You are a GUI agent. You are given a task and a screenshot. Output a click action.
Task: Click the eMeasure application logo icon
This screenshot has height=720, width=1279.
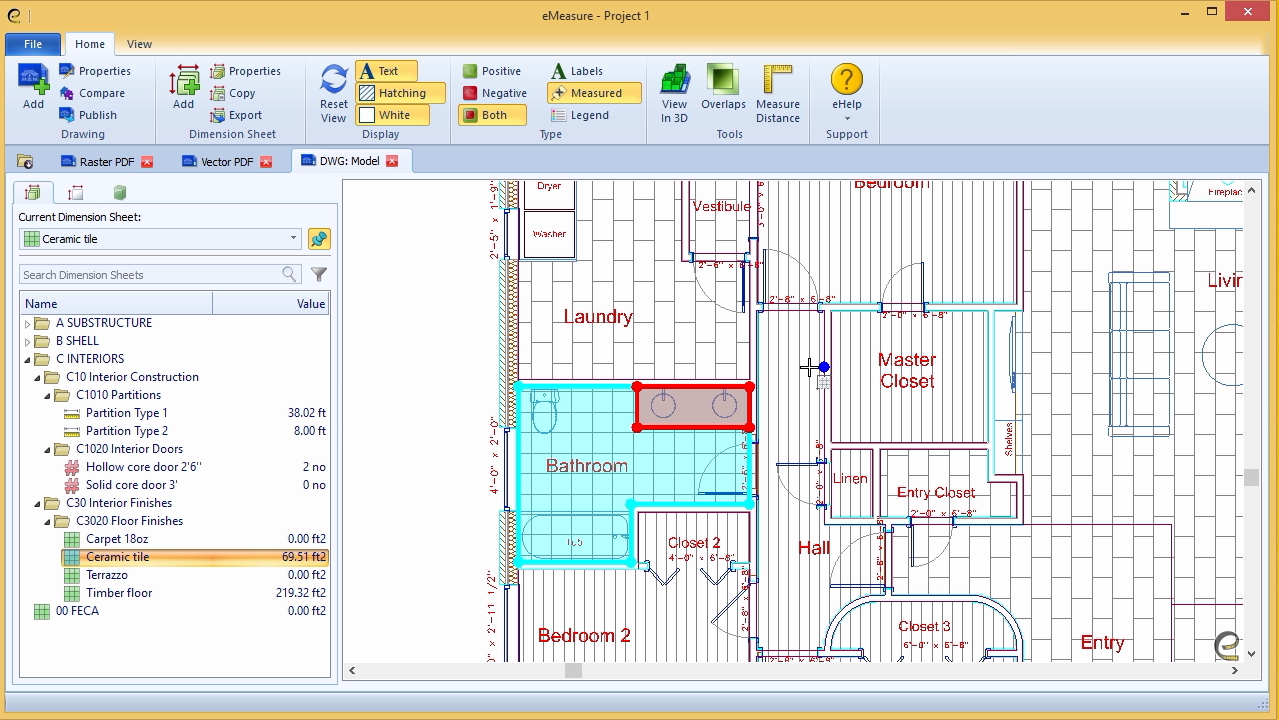(14, 14)
